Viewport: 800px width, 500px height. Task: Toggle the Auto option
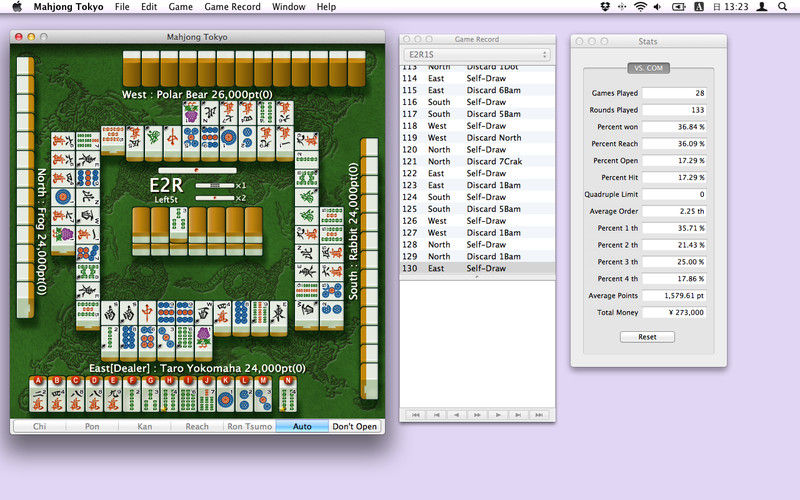[x=302, y=426]
